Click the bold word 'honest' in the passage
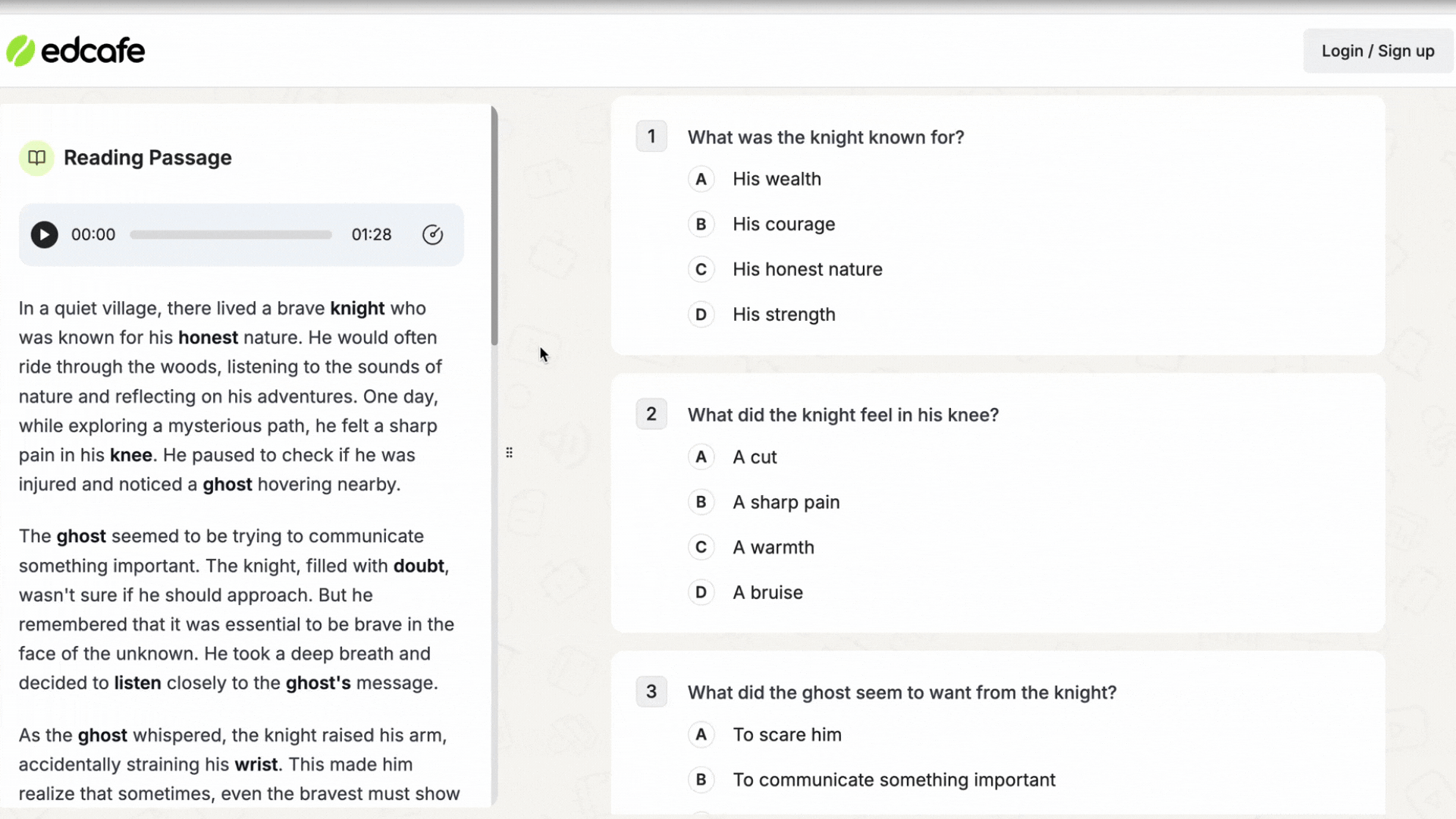This screenshot has height=819, width=1456. 208,337
